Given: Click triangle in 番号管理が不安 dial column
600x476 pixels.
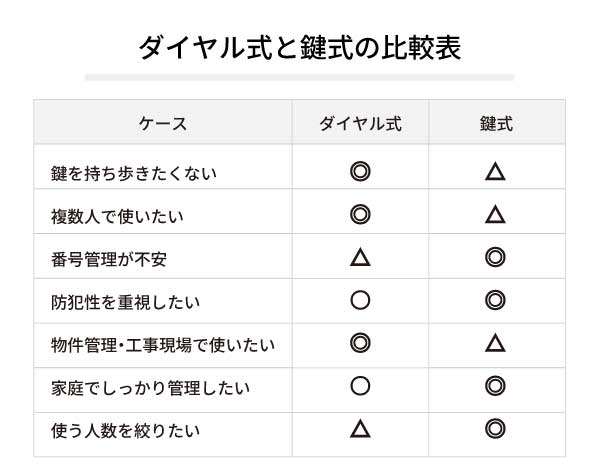Looking at the screenshot, I should [x=361, y=258].
